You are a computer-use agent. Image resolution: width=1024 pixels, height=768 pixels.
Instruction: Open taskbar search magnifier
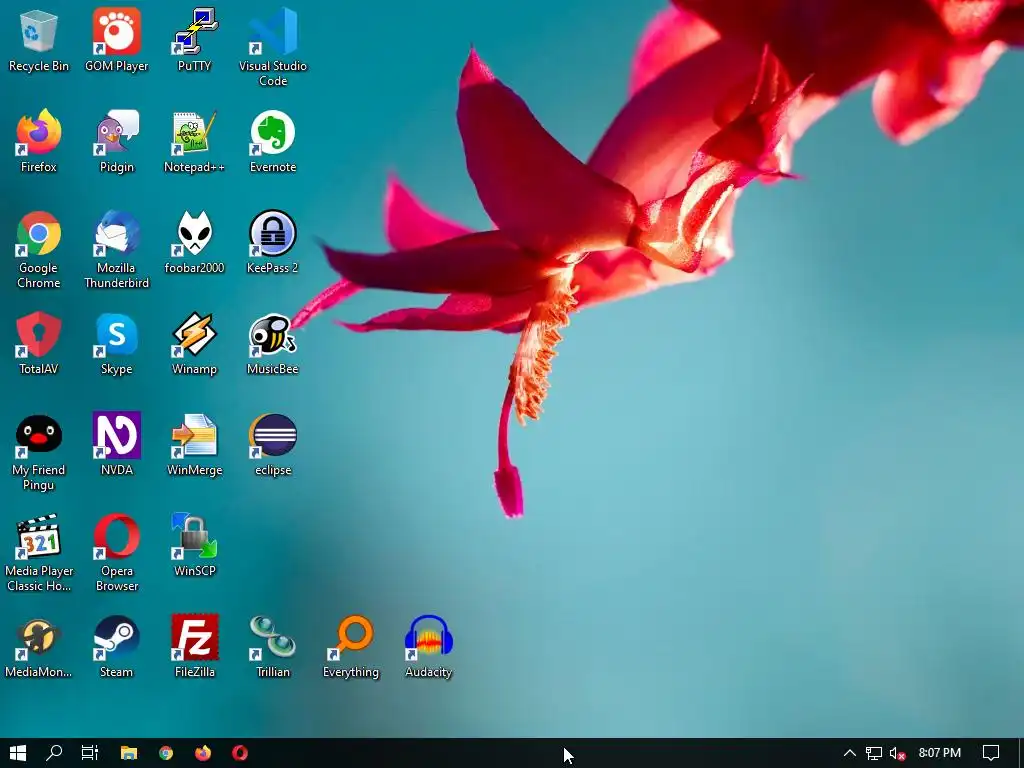point(54,753)
